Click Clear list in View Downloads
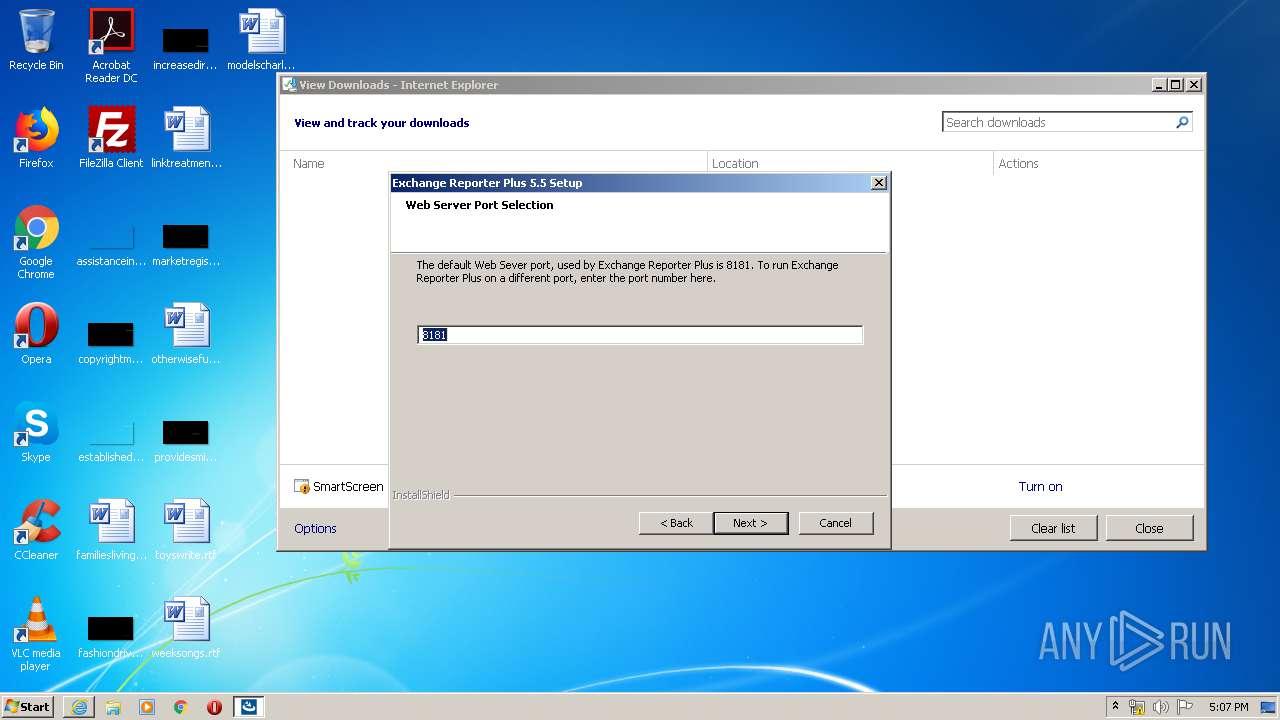The width and height of the screenshot is (1280, 720). click(x=1053, y=528)
